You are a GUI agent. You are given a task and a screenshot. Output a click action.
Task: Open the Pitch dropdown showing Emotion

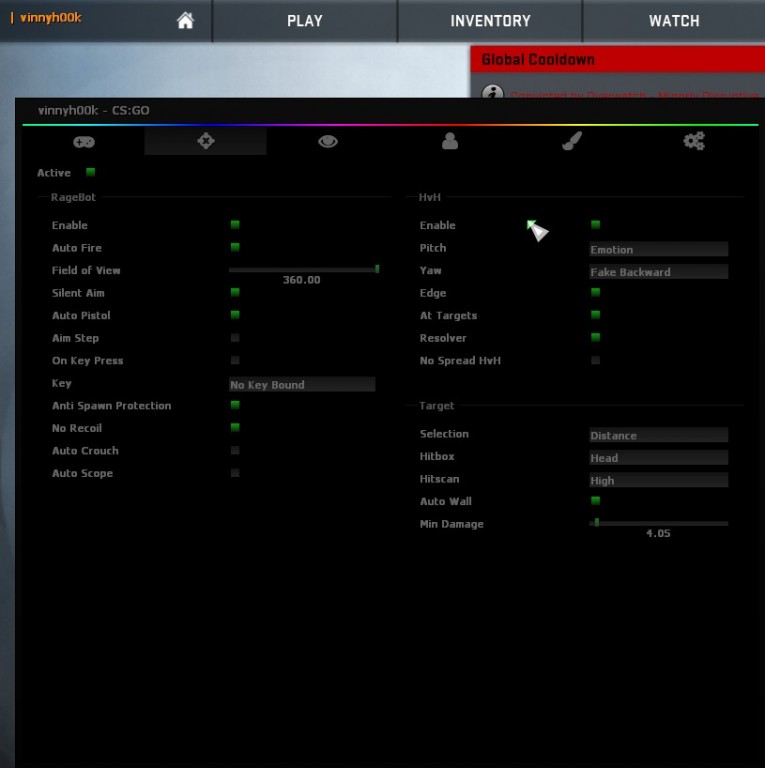(x=658, y=249)
